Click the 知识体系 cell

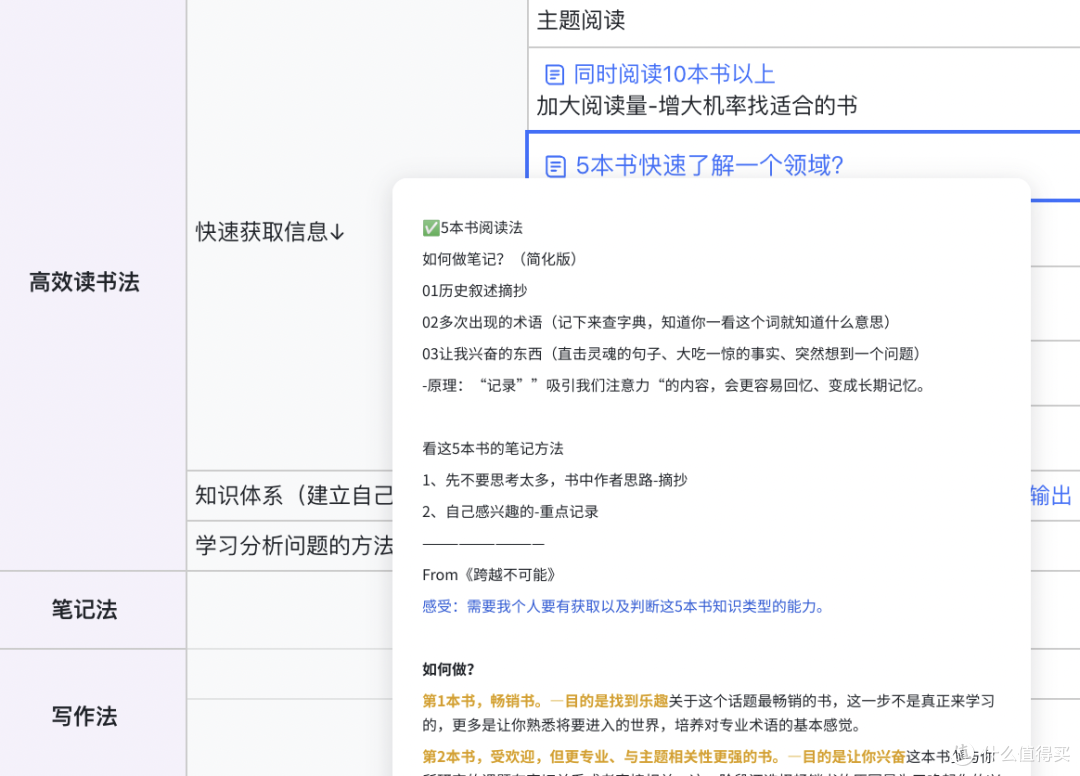pyautogui.click(x=290, y=496)
